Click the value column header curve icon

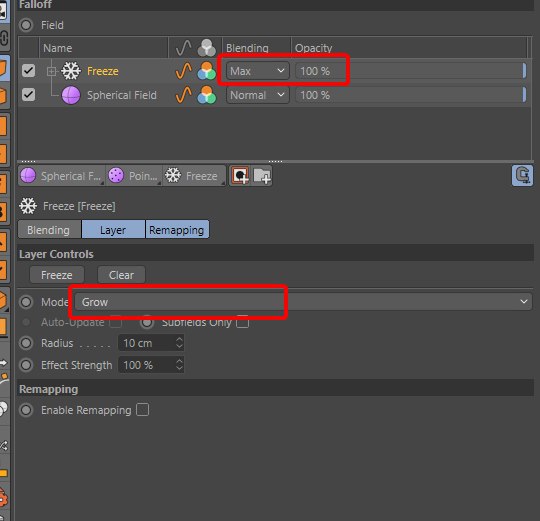click(x=184, y=48)
